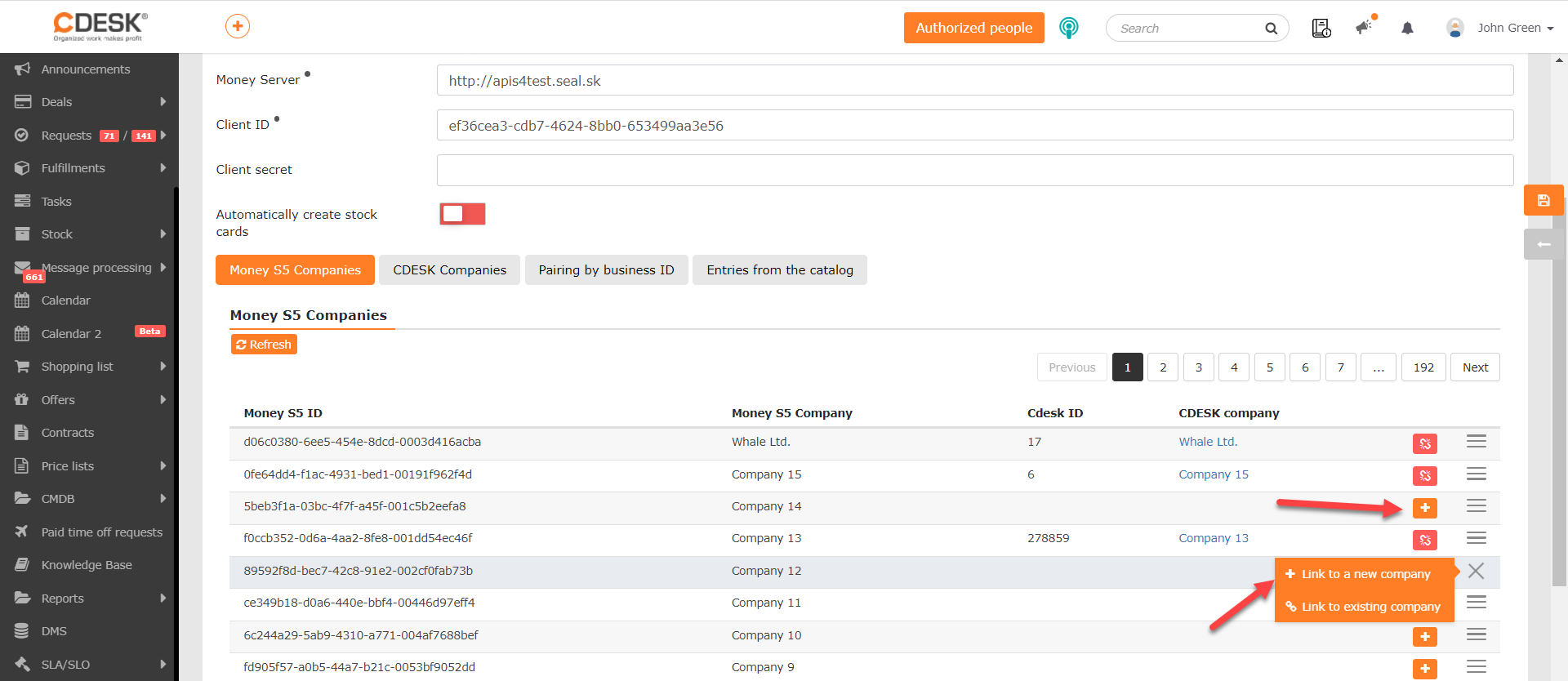Expand the Fulfillments submenu arrow

(163, 168)
